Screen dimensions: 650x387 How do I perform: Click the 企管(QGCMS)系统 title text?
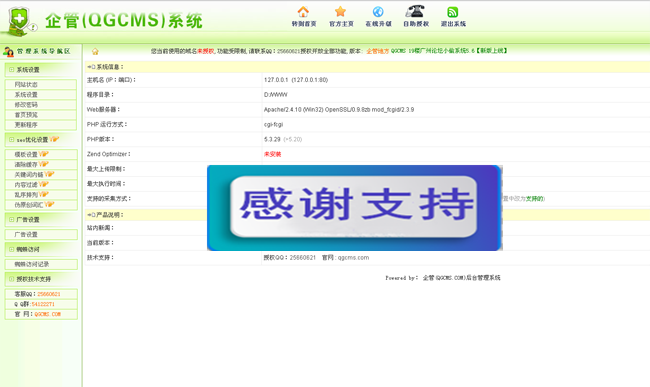[x=124, y=21]
